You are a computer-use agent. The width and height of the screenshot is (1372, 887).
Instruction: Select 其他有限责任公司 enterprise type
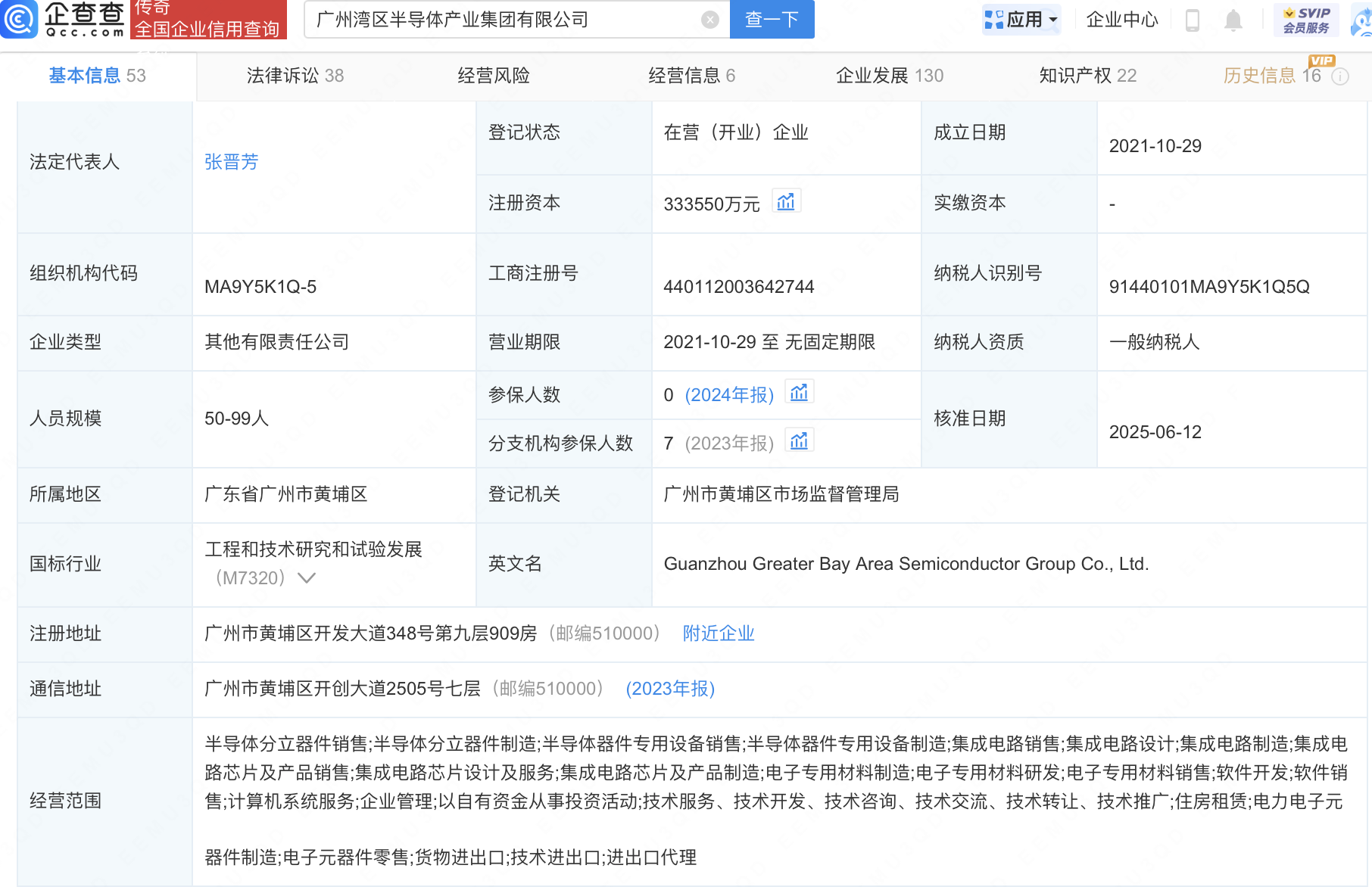click(277, 342)
